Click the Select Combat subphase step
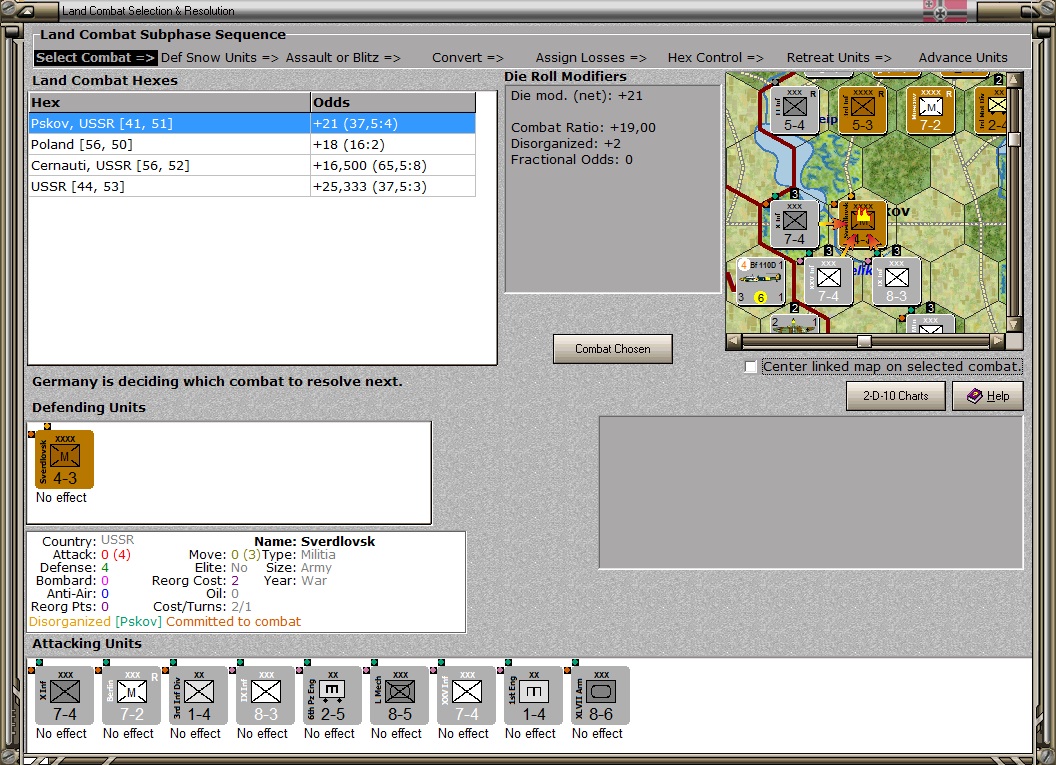1056x765 pixels. (x=95, y=58)
